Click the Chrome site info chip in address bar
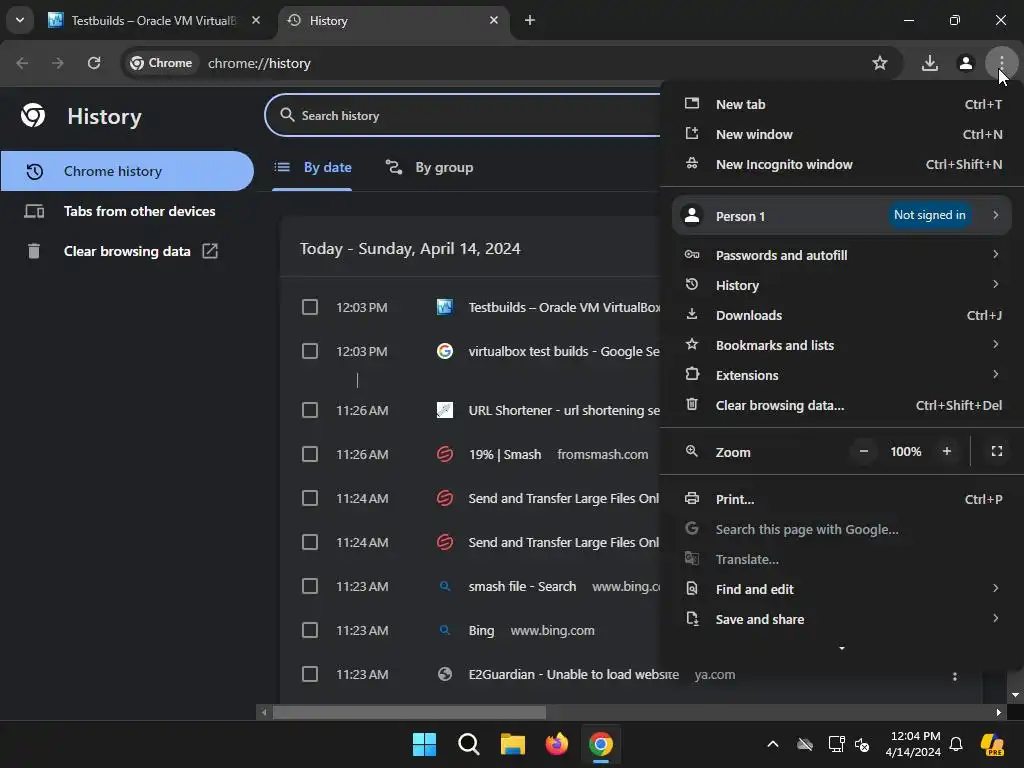Viewport: 1024px width, 768px height. (161, 63)
